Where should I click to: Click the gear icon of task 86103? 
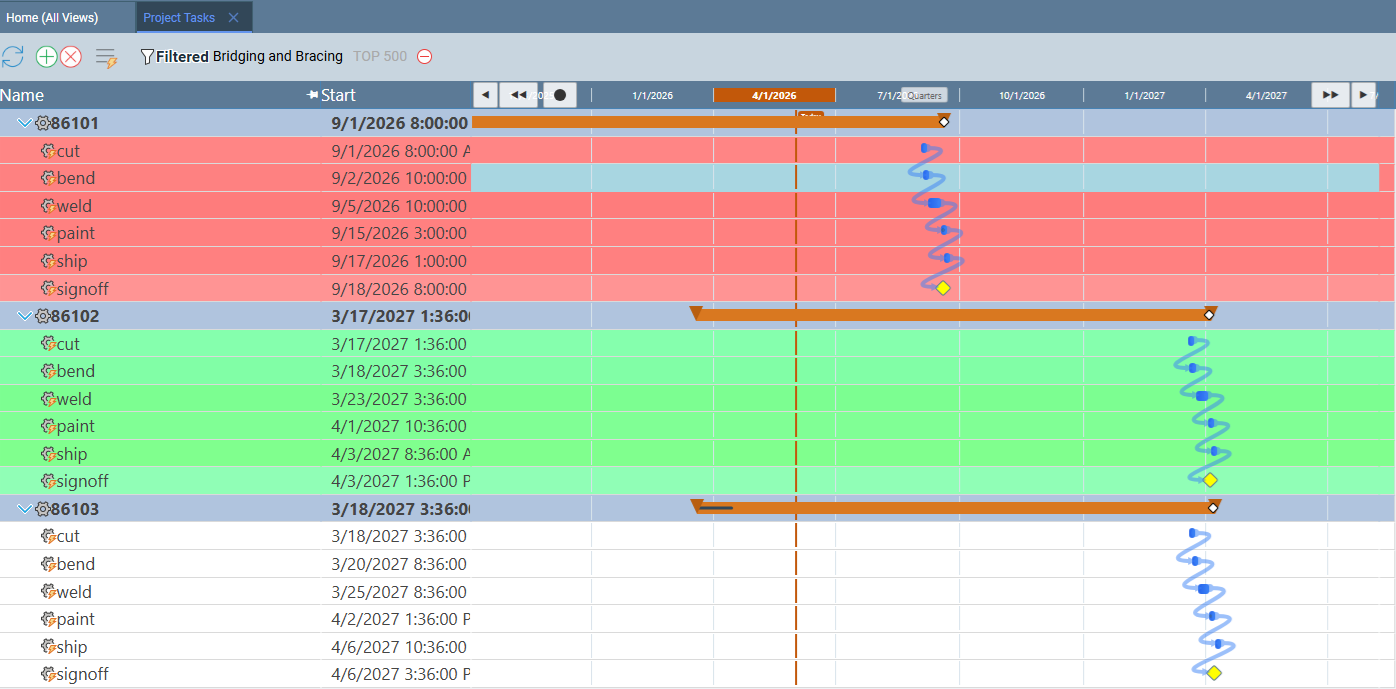[x=43, y=509]
